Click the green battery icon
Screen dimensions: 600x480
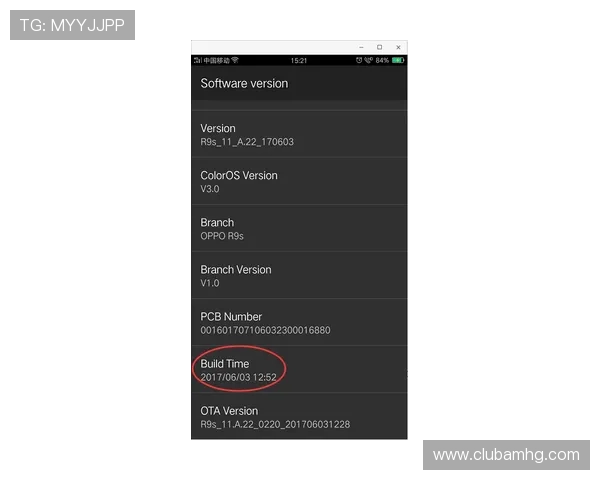[398, 60]
